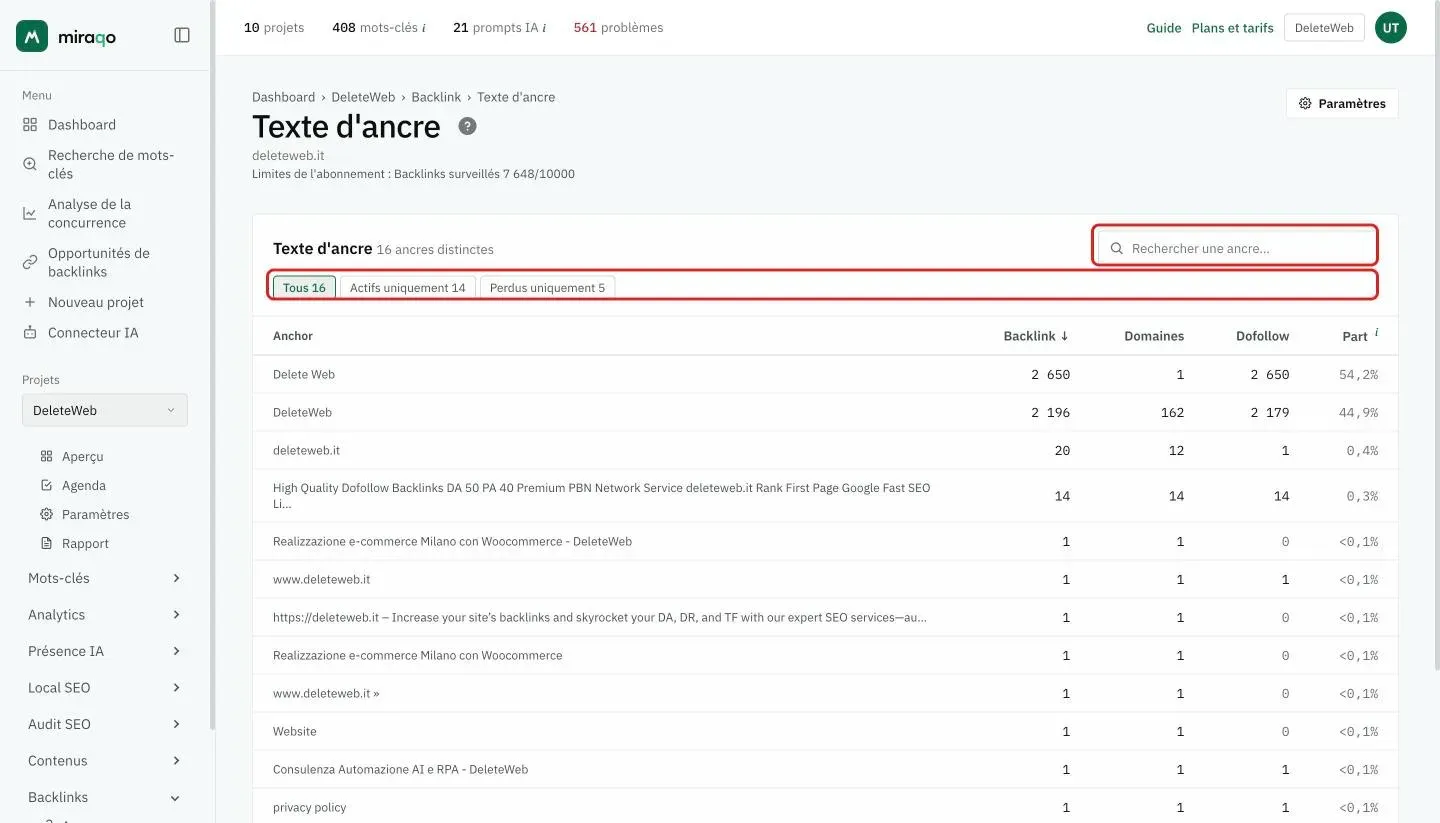1440x823 pixels.
Task: Select the Perdus uniquement 5 tab
Action: pyautogui.click(x=547, y=288)
